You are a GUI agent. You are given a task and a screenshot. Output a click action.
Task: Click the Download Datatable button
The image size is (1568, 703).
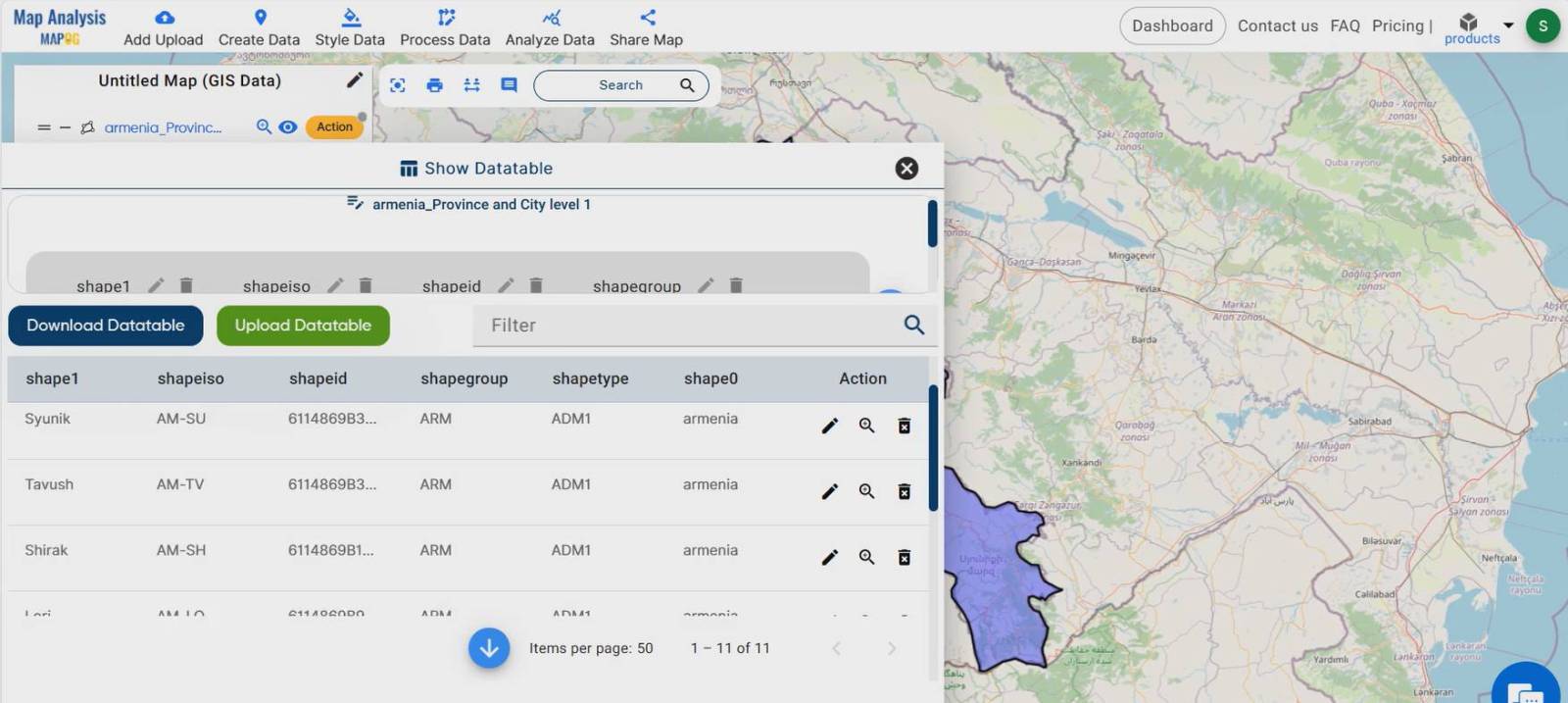[106, 326]
